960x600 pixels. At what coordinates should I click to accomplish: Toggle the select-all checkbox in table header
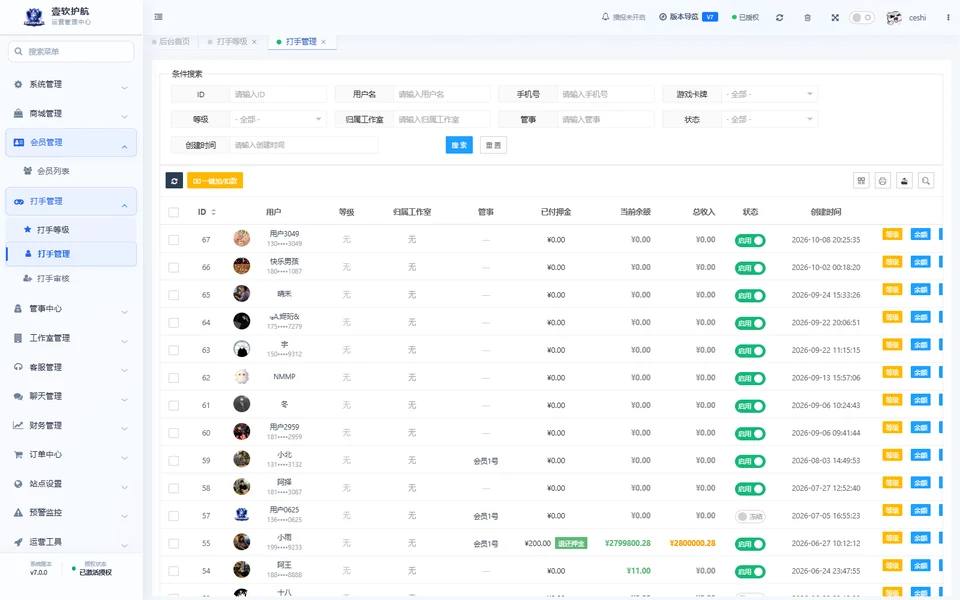pyautogui.click(x=174, y=212)
